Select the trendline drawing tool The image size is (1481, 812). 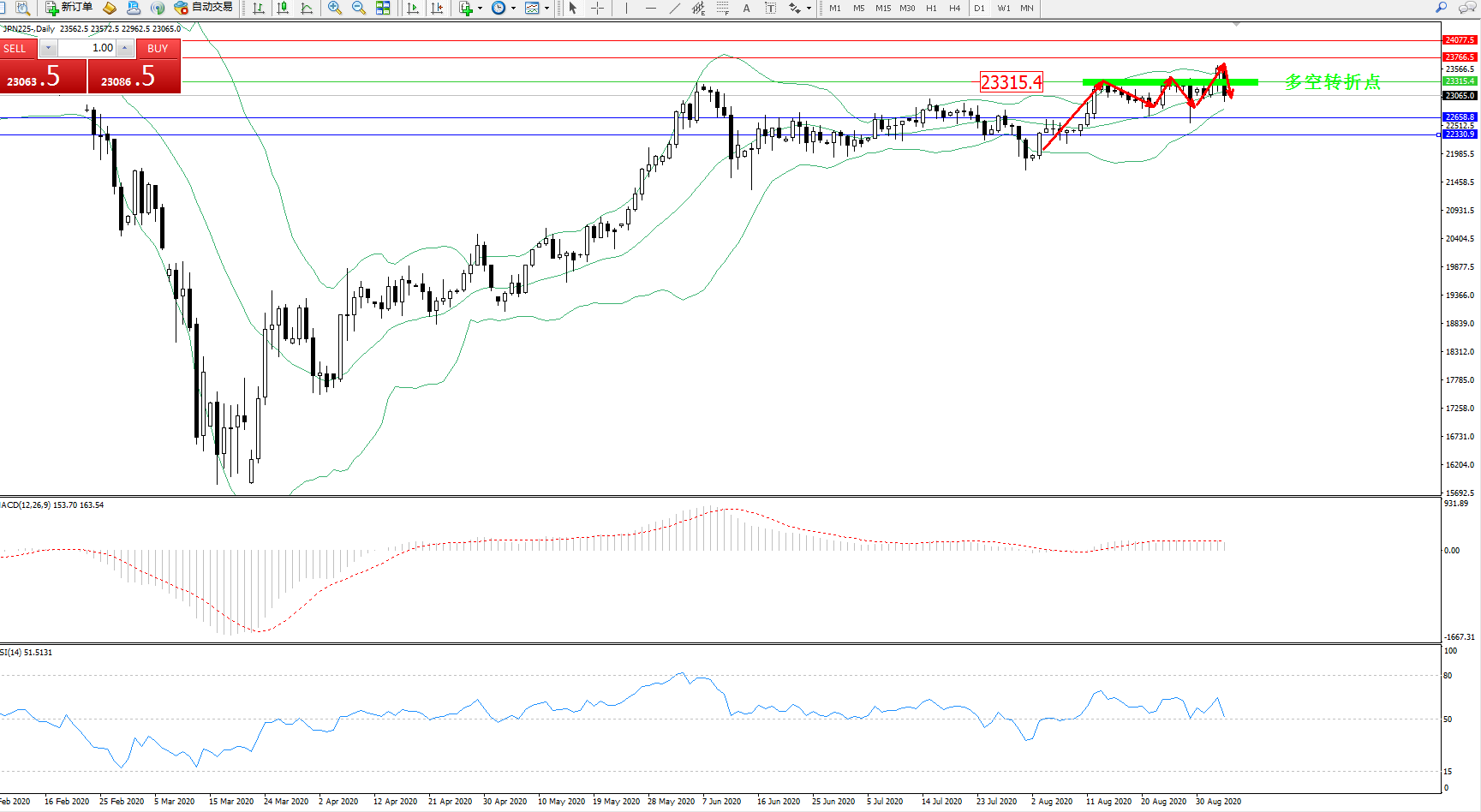675,8
